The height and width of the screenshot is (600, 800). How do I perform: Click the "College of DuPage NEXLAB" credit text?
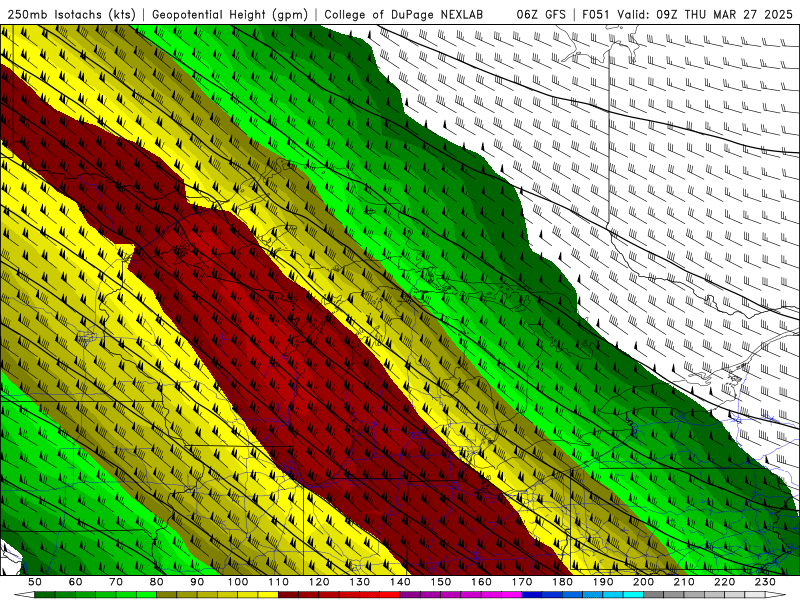(404, 15)
